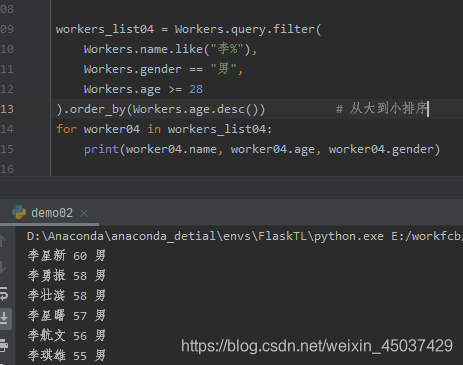Click the number 28 in the code
This screenshot has width=463, height=365.
pyautogui.click(x=196, y=89)
